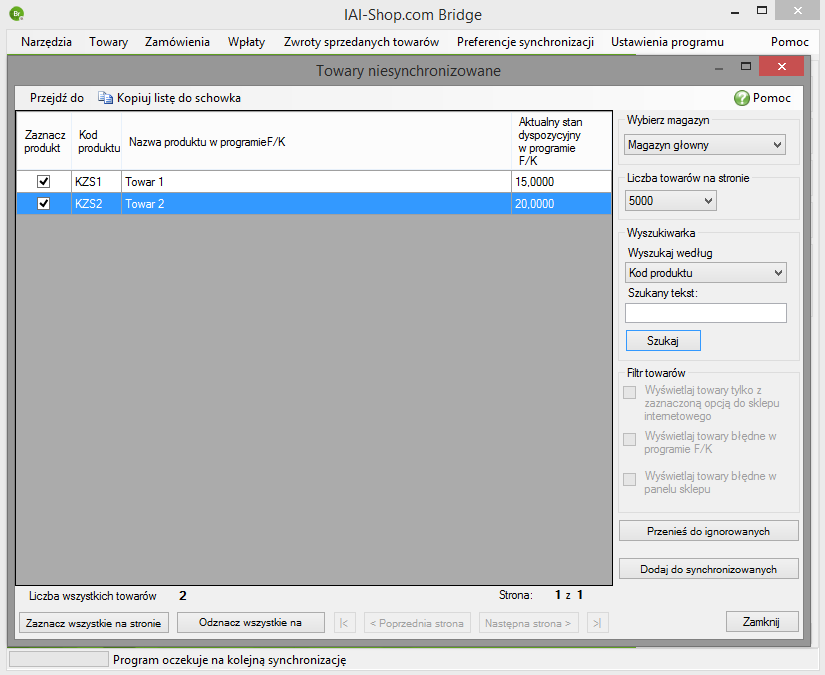Click the Szukaj button
825x675 pixels.
pos(662,341)
